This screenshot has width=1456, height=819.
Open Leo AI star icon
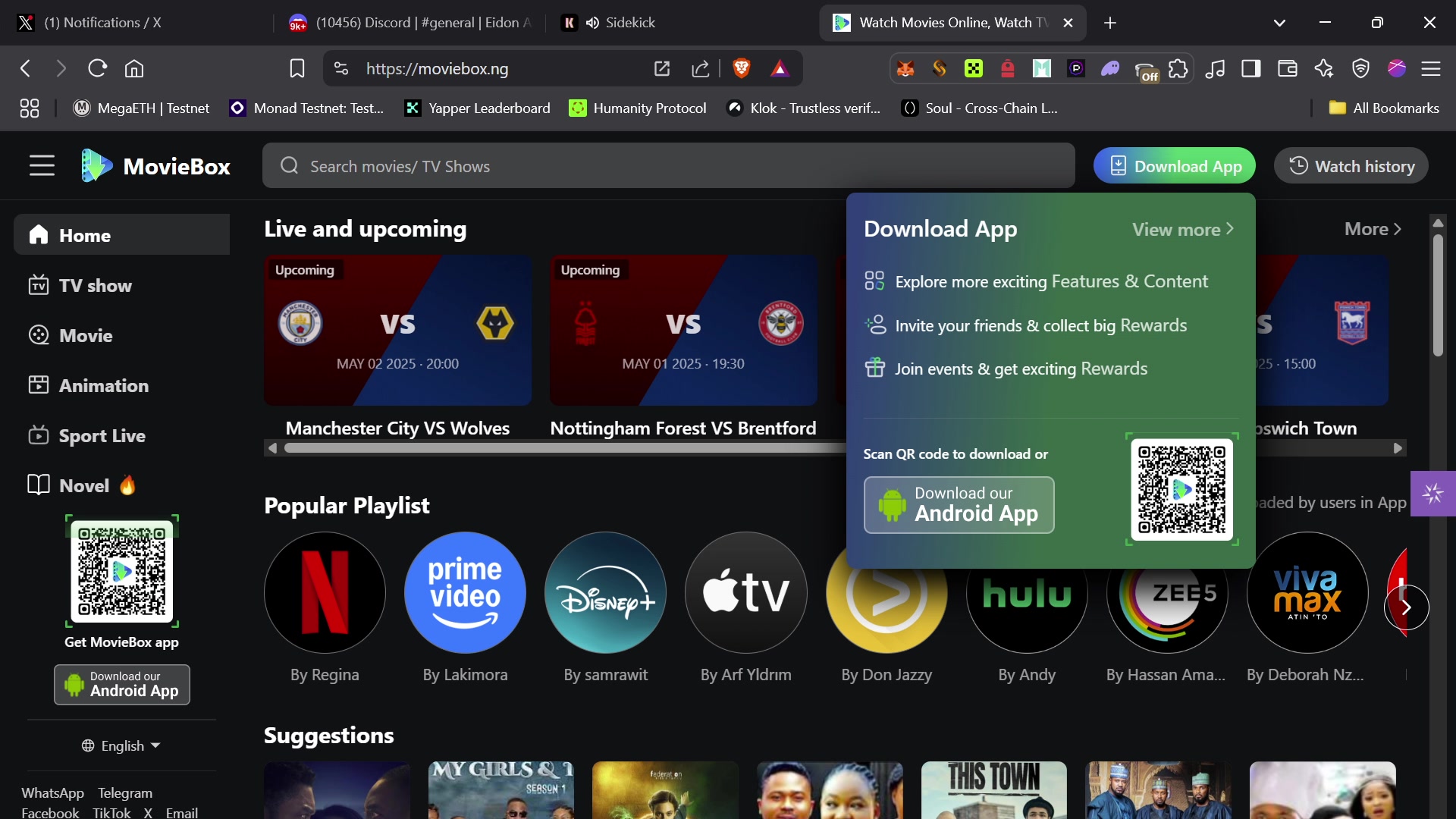pos(1324,69)
